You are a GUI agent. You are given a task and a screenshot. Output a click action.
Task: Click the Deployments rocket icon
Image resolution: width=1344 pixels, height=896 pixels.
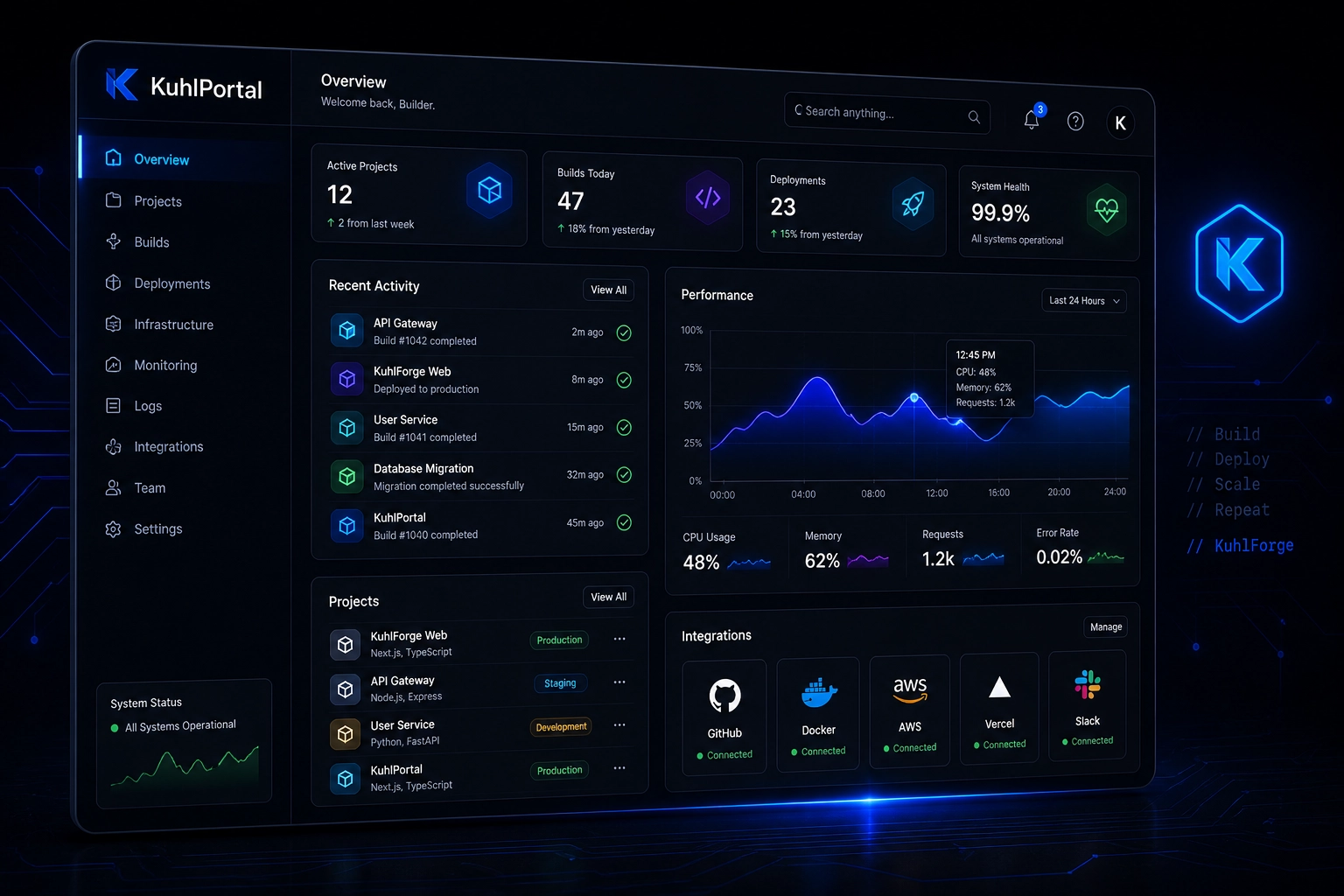913,204
